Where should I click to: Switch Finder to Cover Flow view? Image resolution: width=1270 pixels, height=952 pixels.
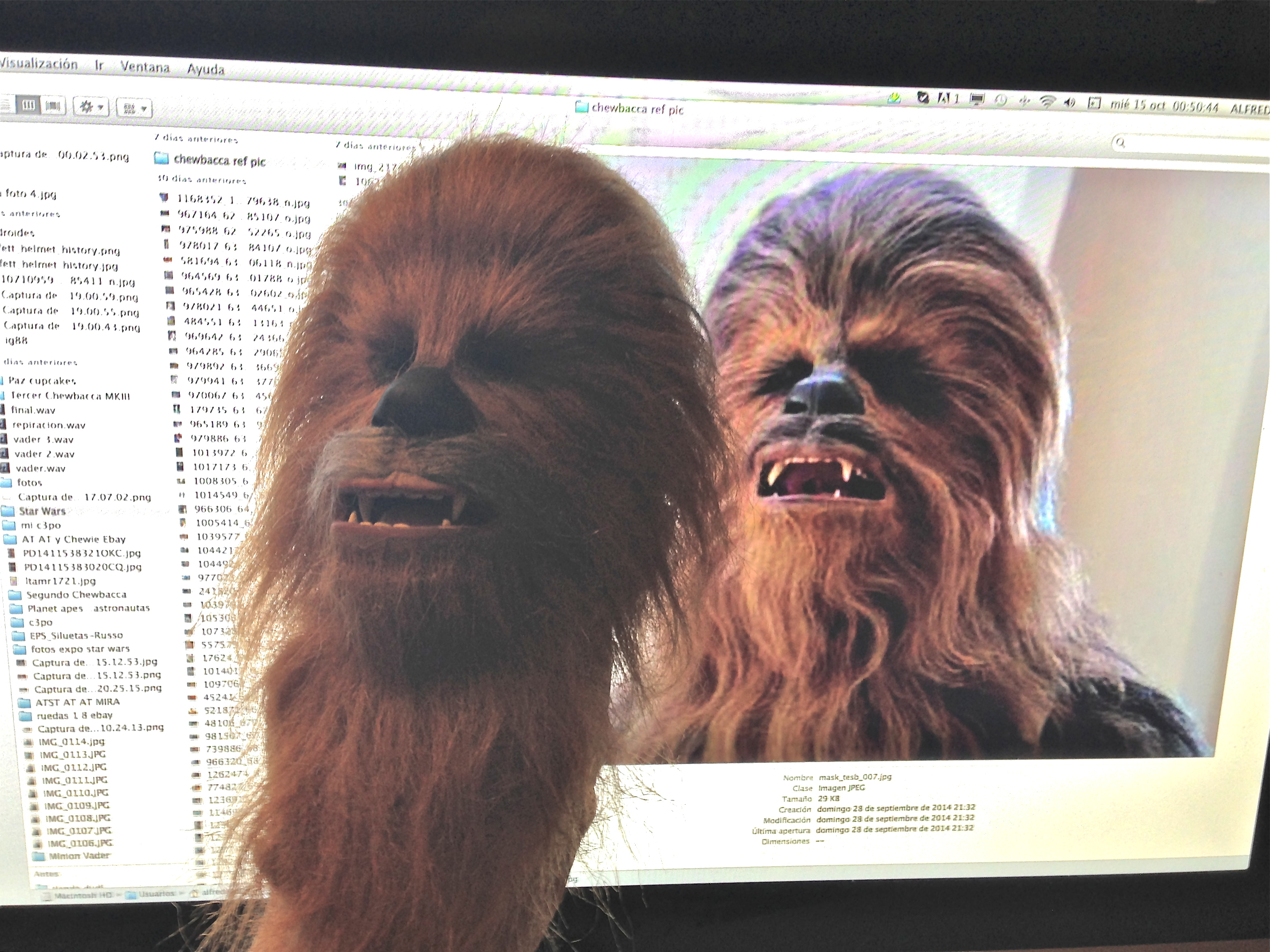(x=53, y=107)
